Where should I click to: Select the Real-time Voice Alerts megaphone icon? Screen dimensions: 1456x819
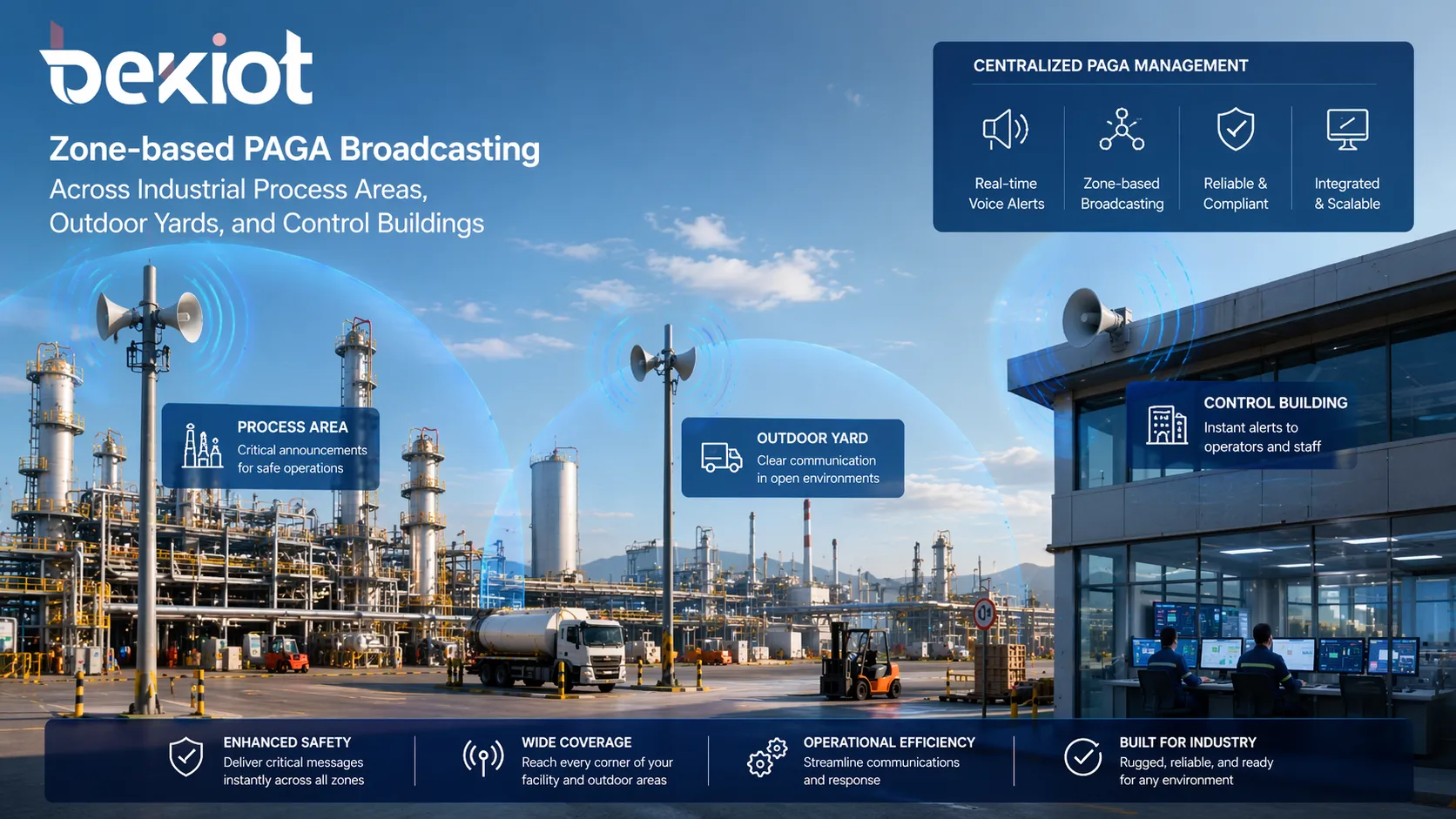point(1003,131)
